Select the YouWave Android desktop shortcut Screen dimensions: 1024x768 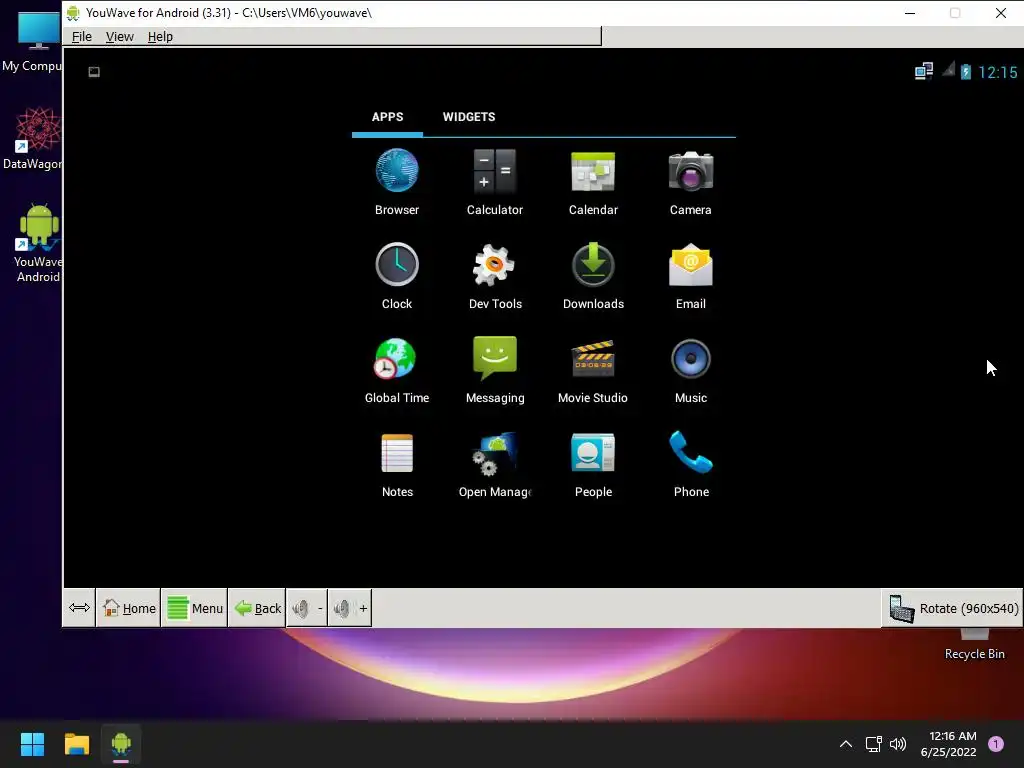38,243
